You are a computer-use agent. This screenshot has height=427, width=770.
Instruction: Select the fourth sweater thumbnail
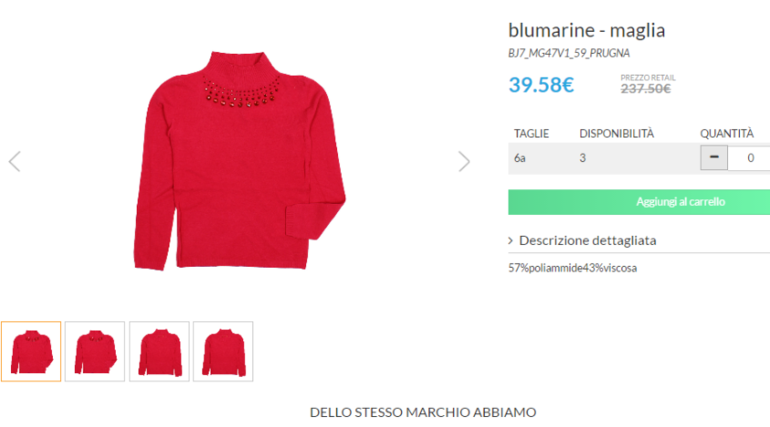(x=223, y=351)
